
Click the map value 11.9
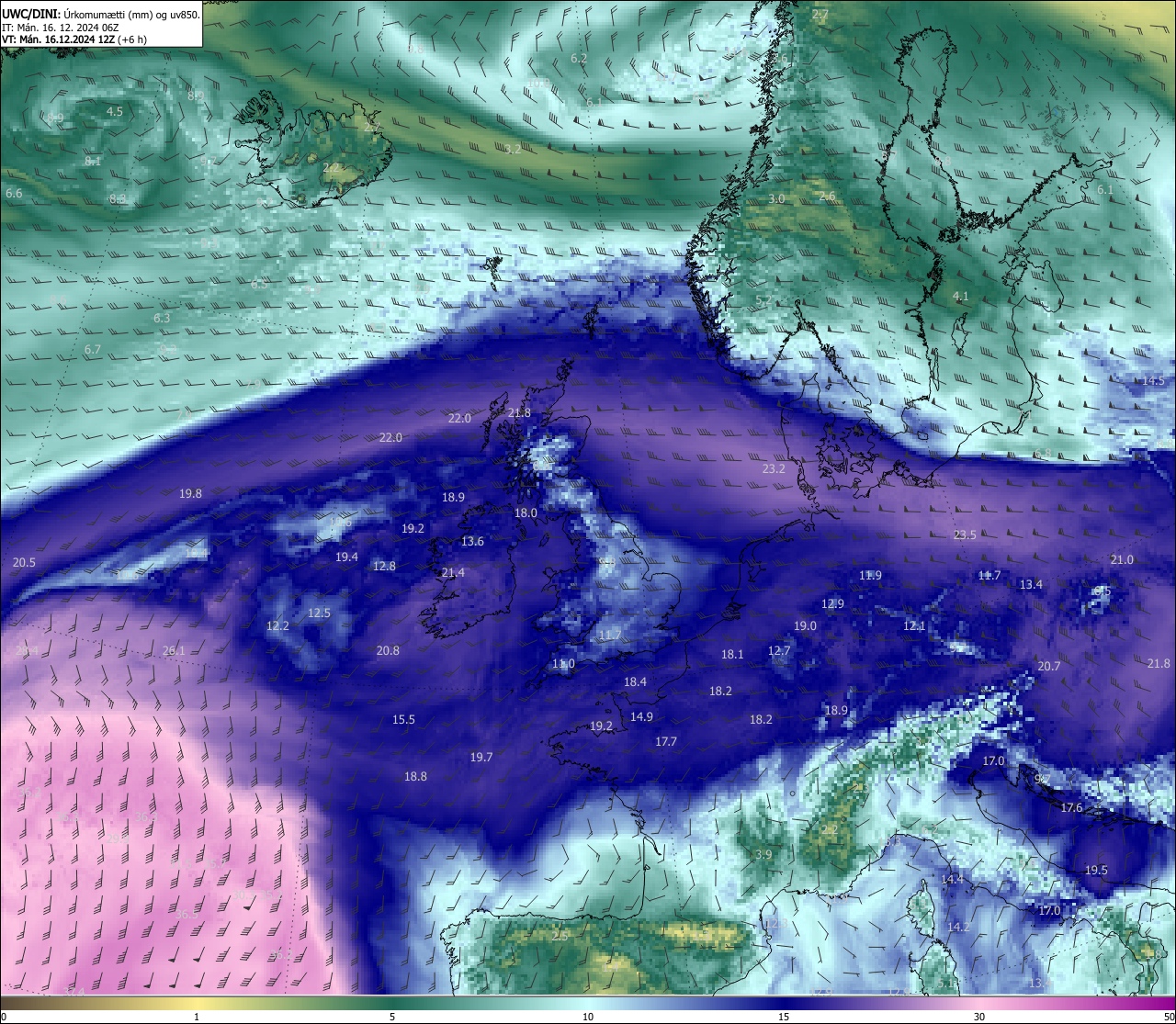point(870,575)
